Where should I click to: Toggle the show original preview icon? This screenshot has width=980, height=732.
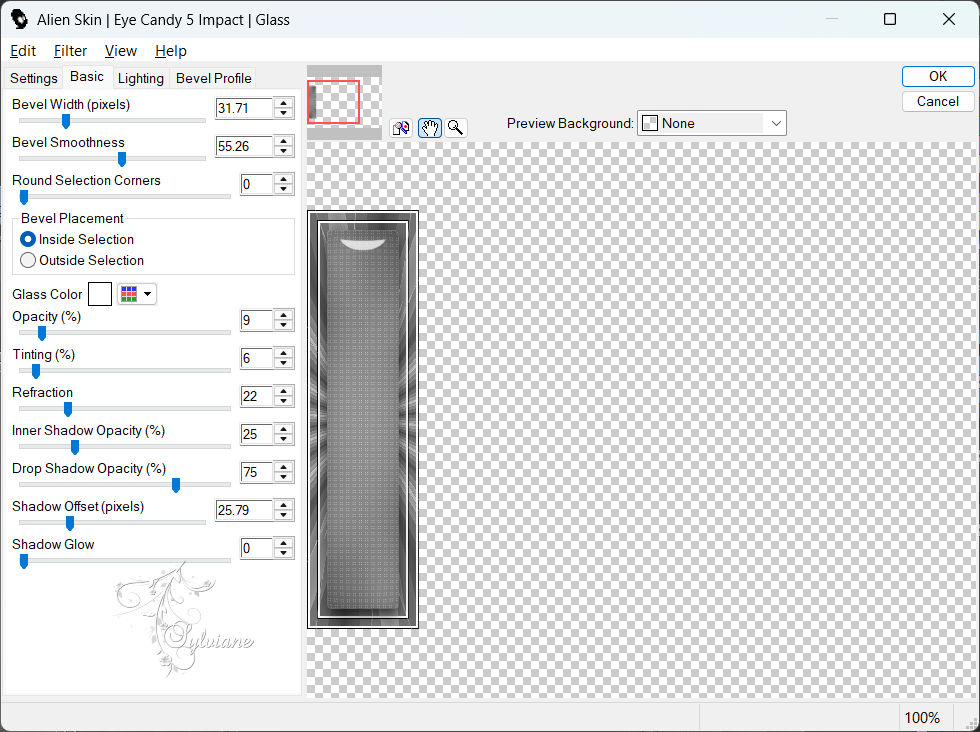tap(401, 128)
